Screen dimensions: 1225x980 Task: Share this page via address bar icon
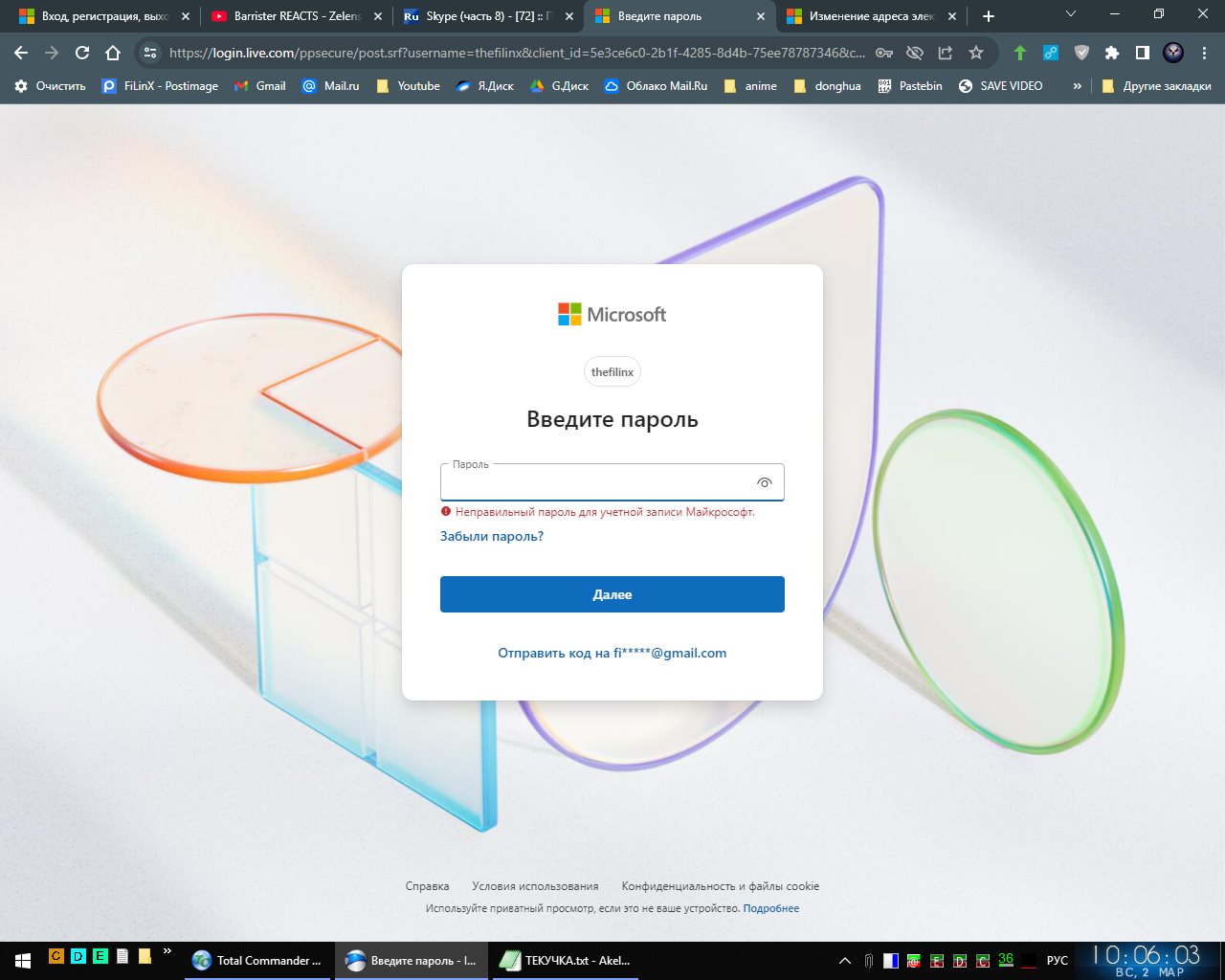pos(946,53)
